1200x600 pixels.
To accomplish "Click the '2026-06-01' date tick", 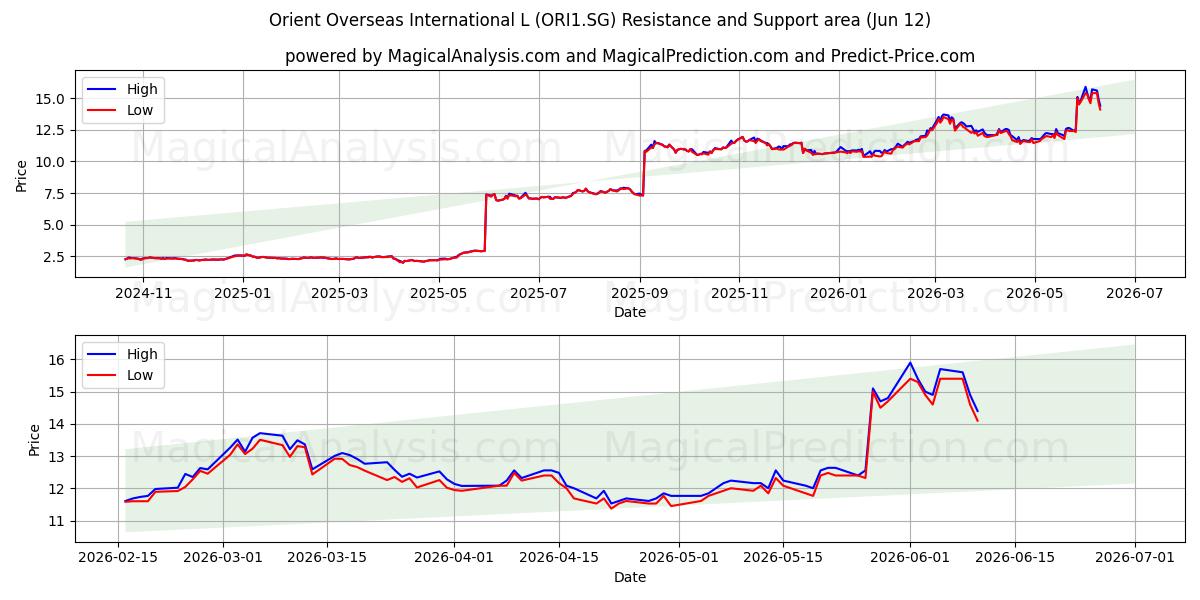I will (x=910, y=558).
